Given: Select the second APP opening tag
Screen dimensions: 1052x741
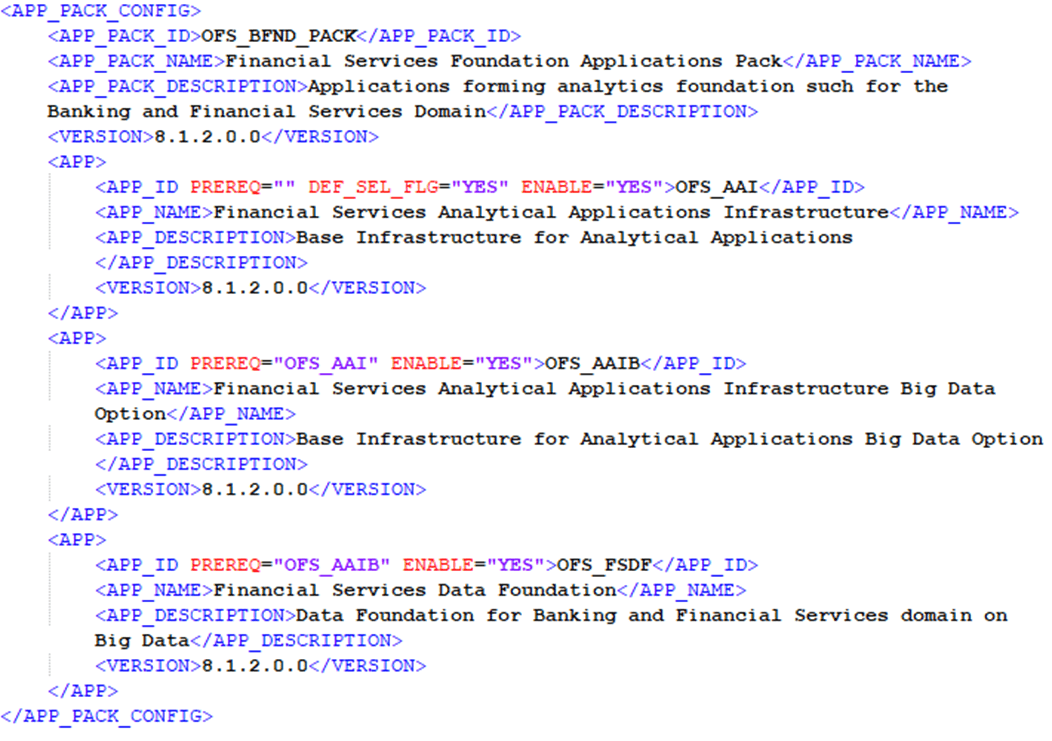Looking at the screenshot, I should [76, 338].
